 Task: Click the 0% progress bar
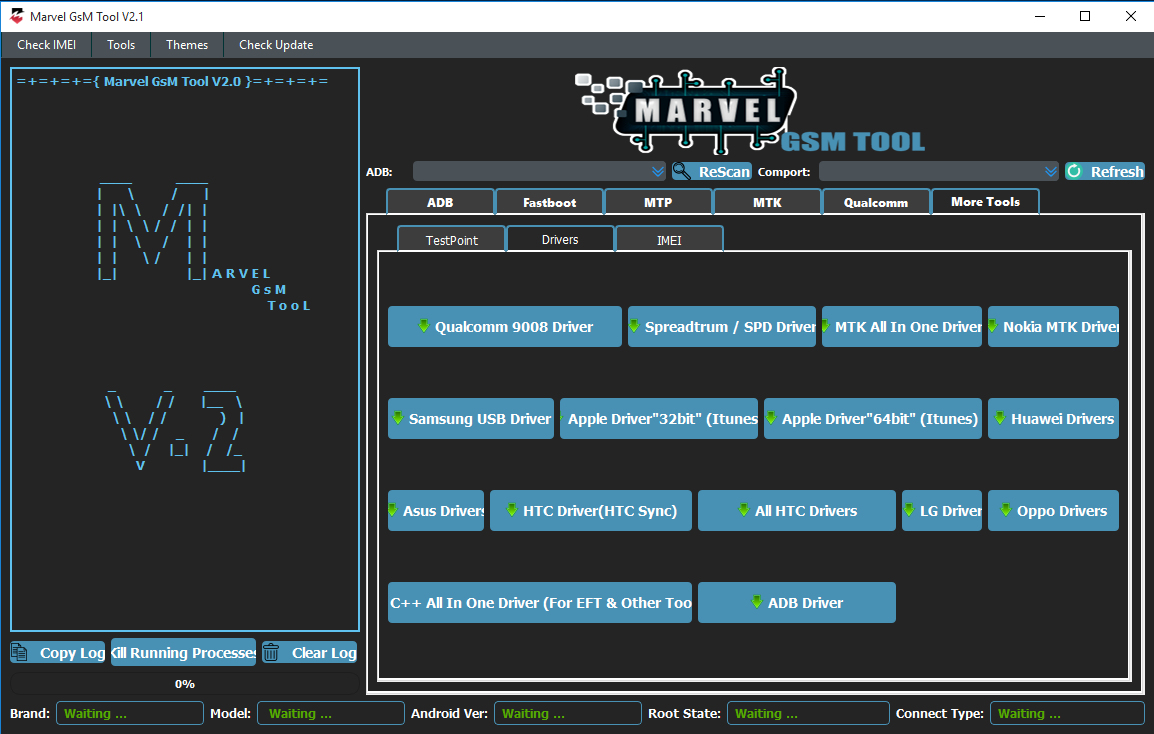tap(185, 684)
